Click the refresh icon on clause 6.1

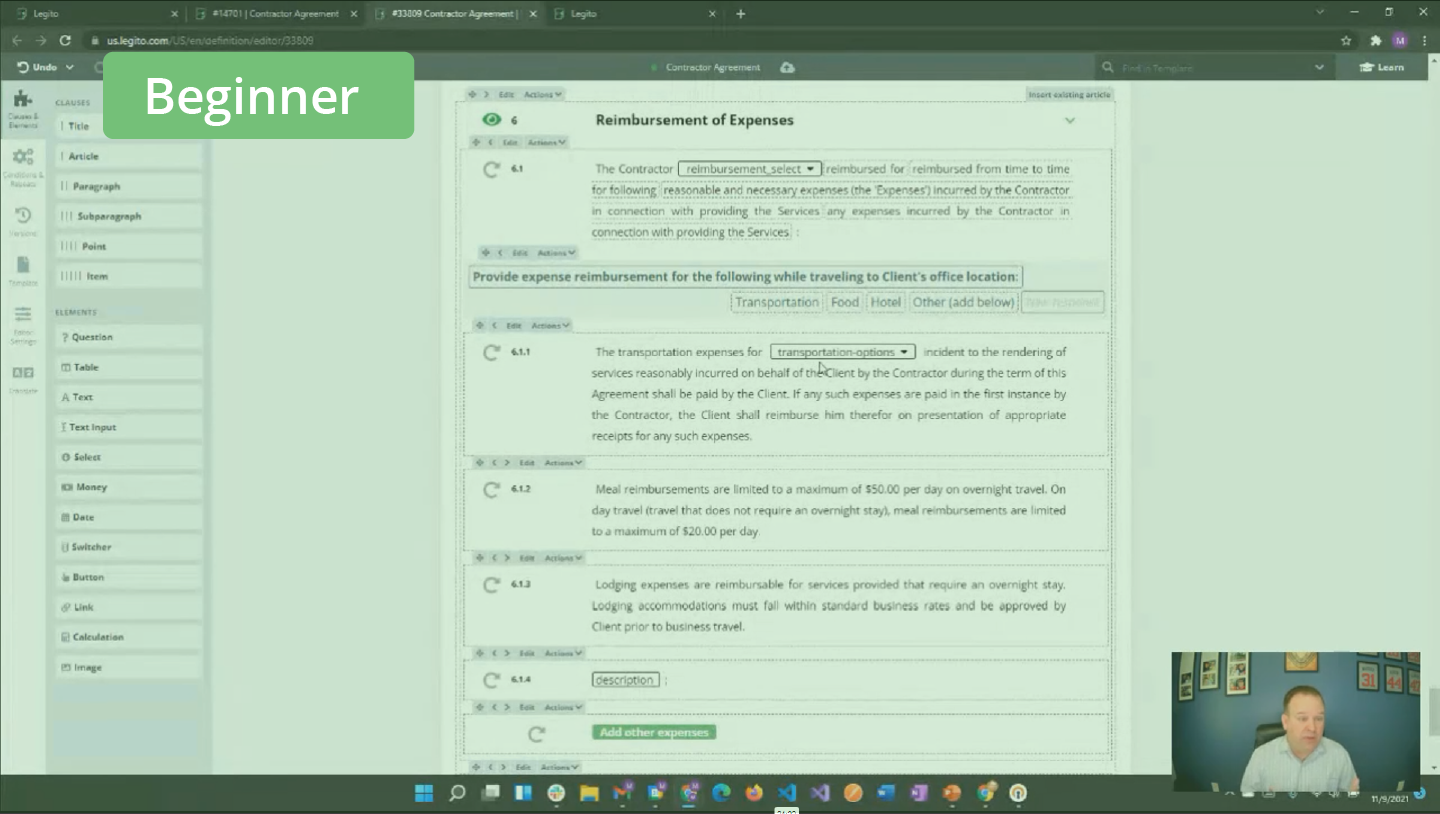[x=491, y=169]
